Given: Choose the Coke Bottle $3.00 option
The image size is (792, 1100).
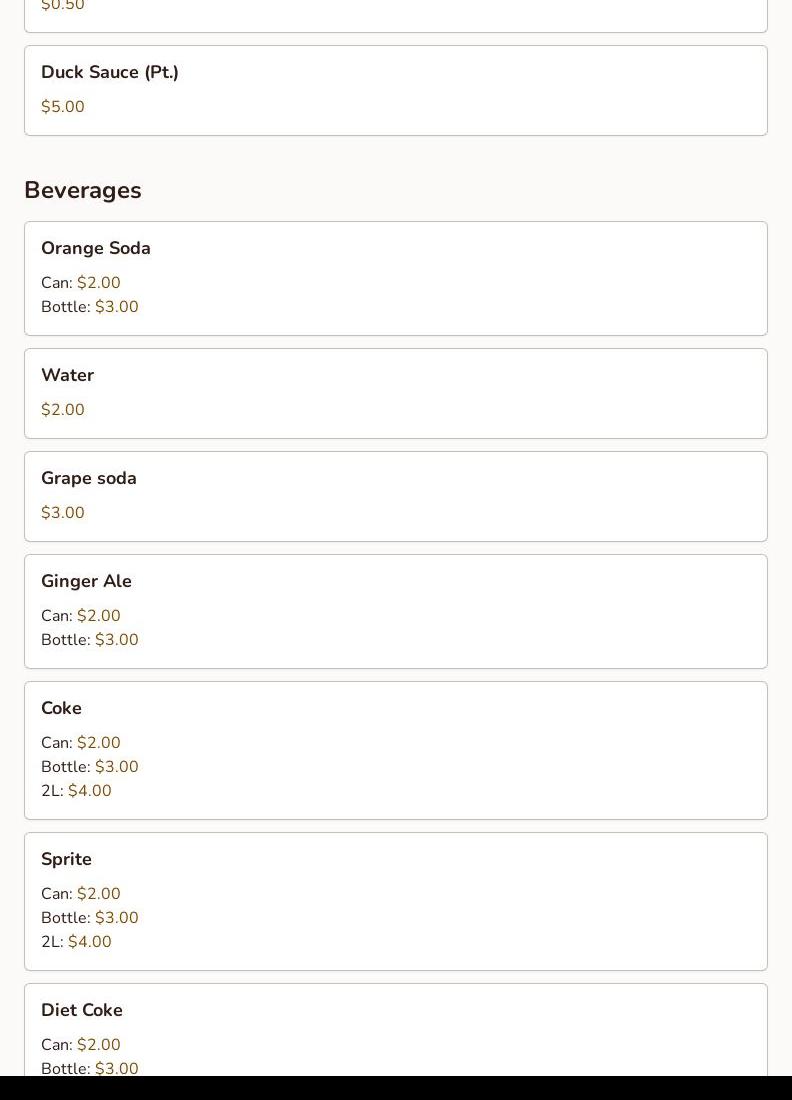Looking at the screenshot, I should tap(90, 767).
